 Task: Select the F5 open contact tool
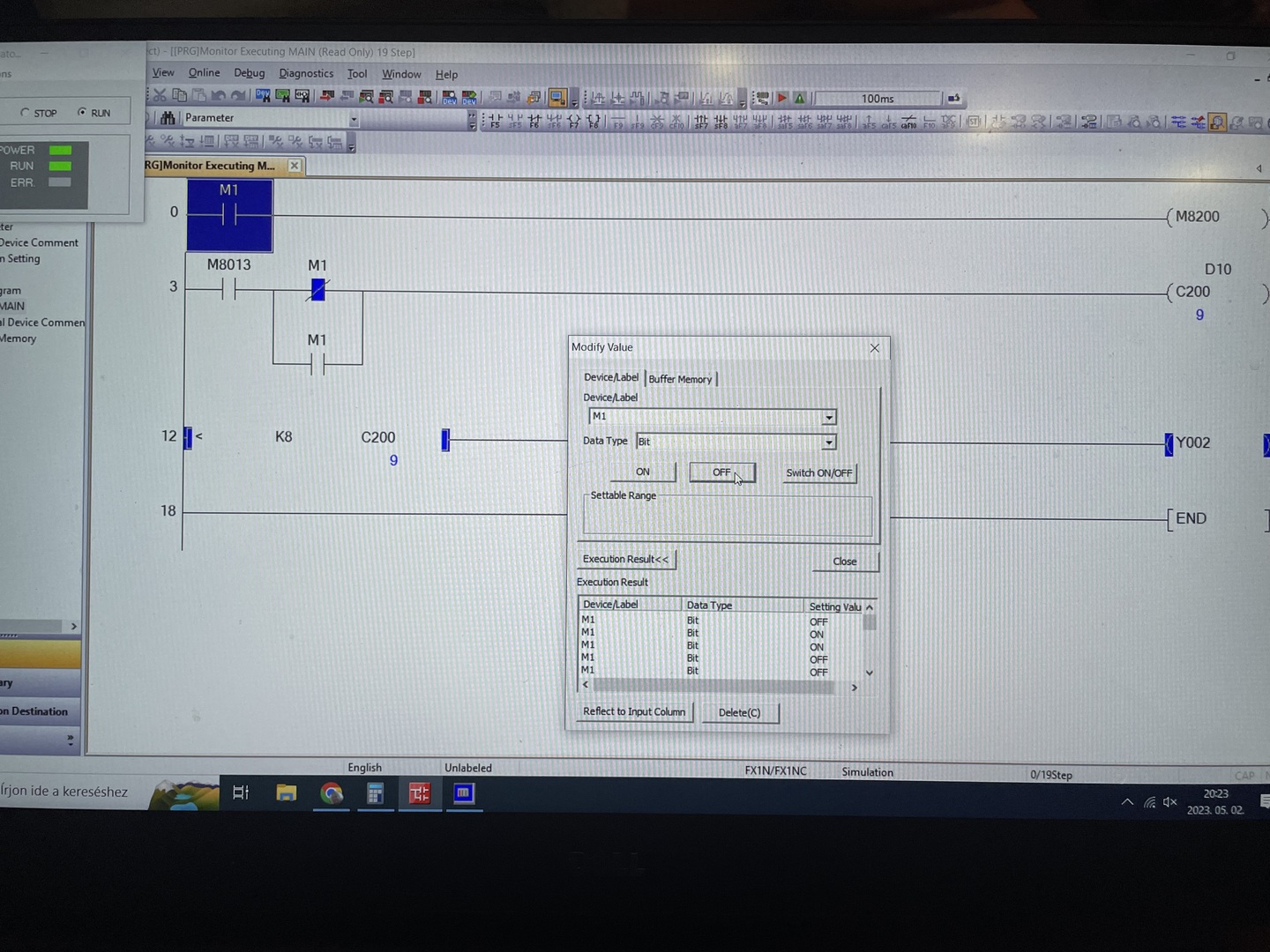pos(496,121)
